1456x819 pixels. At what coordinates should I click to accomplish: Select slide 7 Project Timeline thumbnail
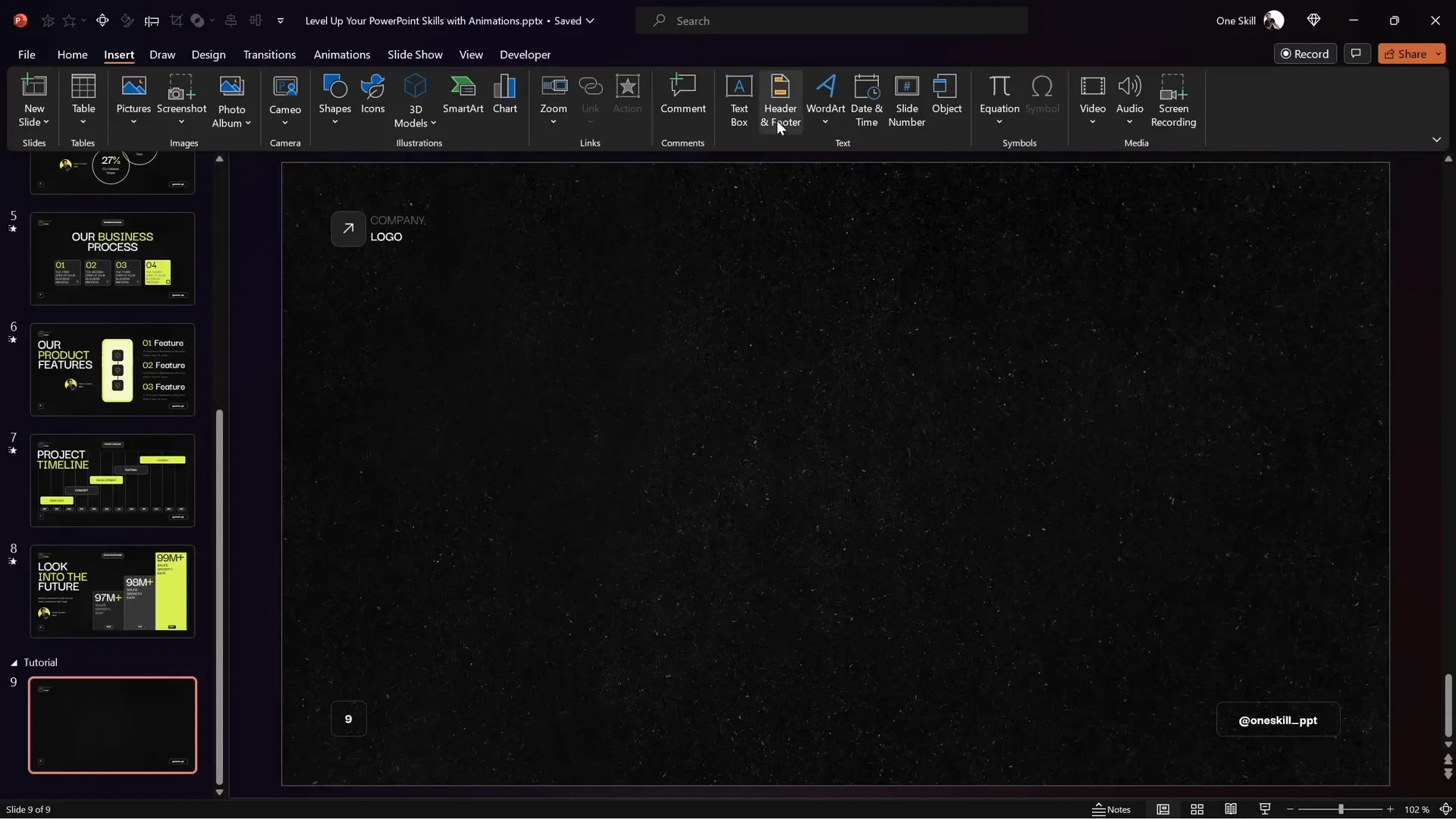point(112,480)
